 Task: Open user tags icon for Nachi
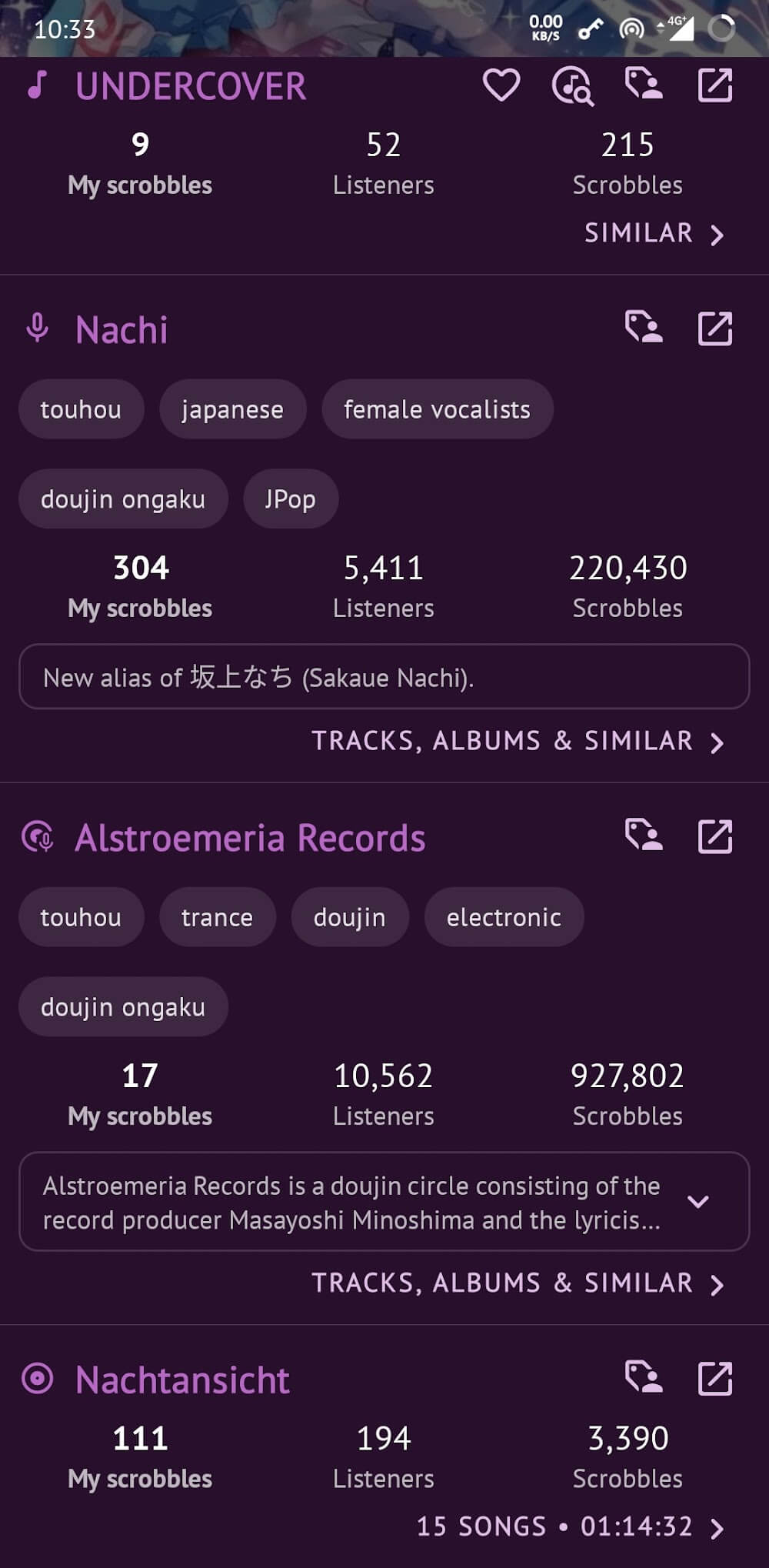(x=644, y=329)
